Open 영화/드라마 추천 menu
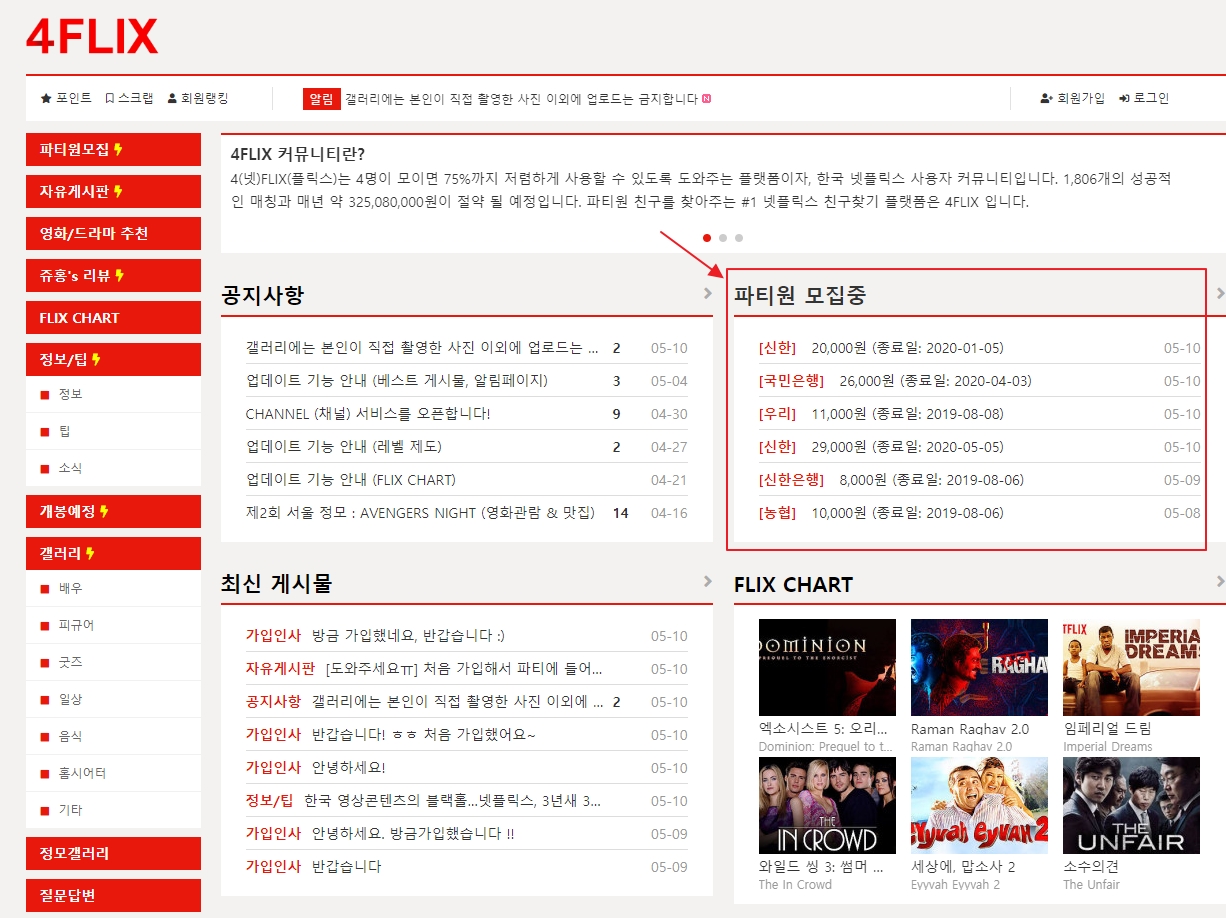 pos(113,234)
